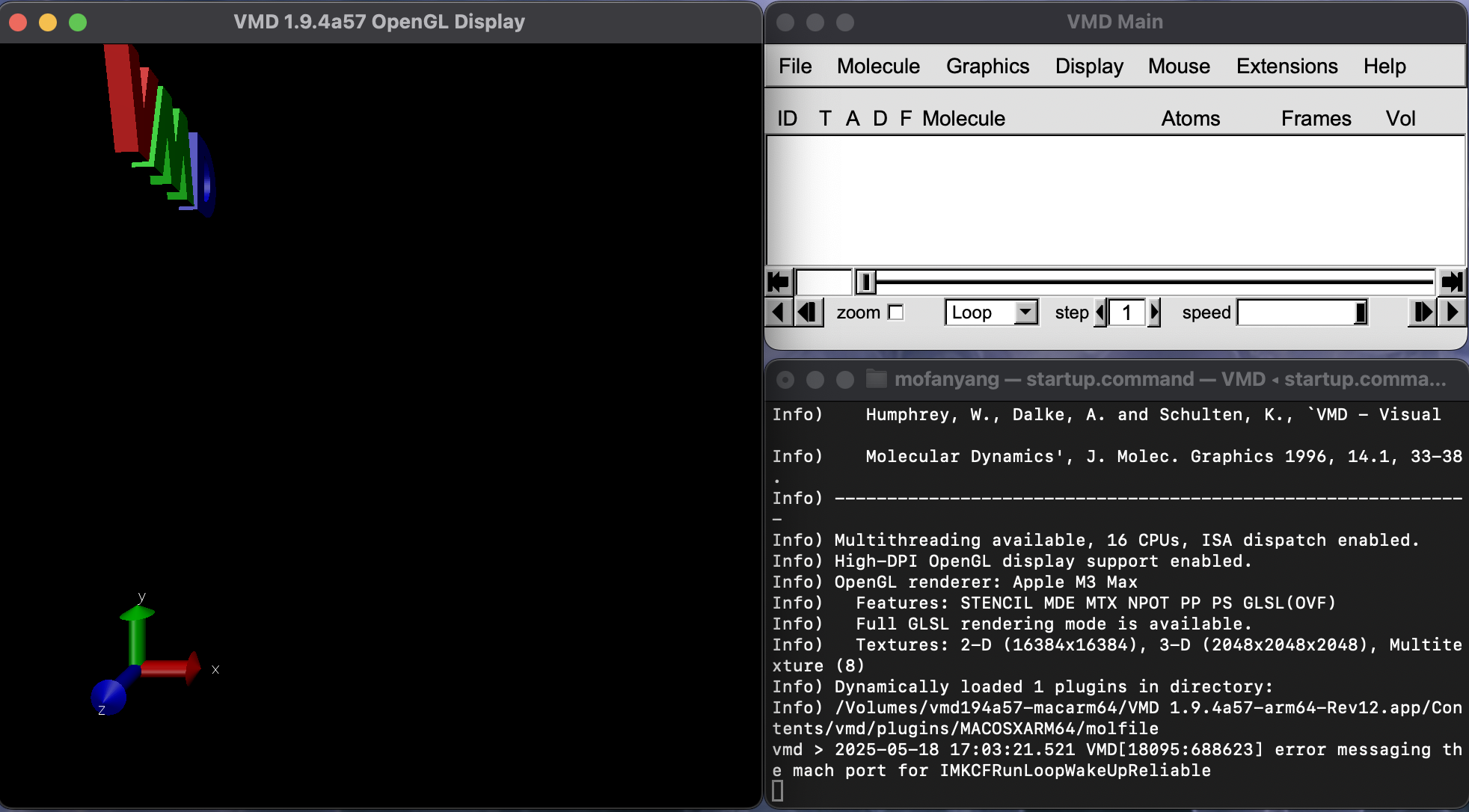Jump to the last frame of the animation
This screenshot has height=812, width=1469.
pos(1452,282)
